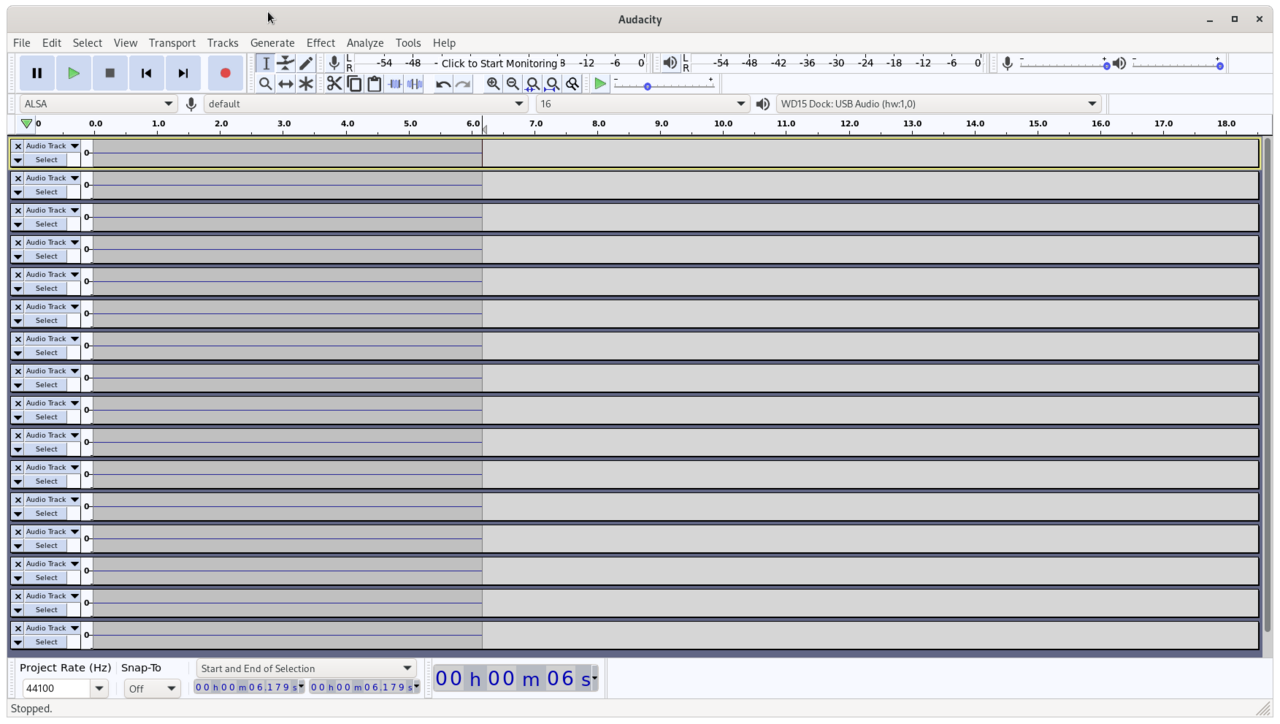1280x724 pixels.
Task: Open the Edit menu
Action: coord(51,43)
